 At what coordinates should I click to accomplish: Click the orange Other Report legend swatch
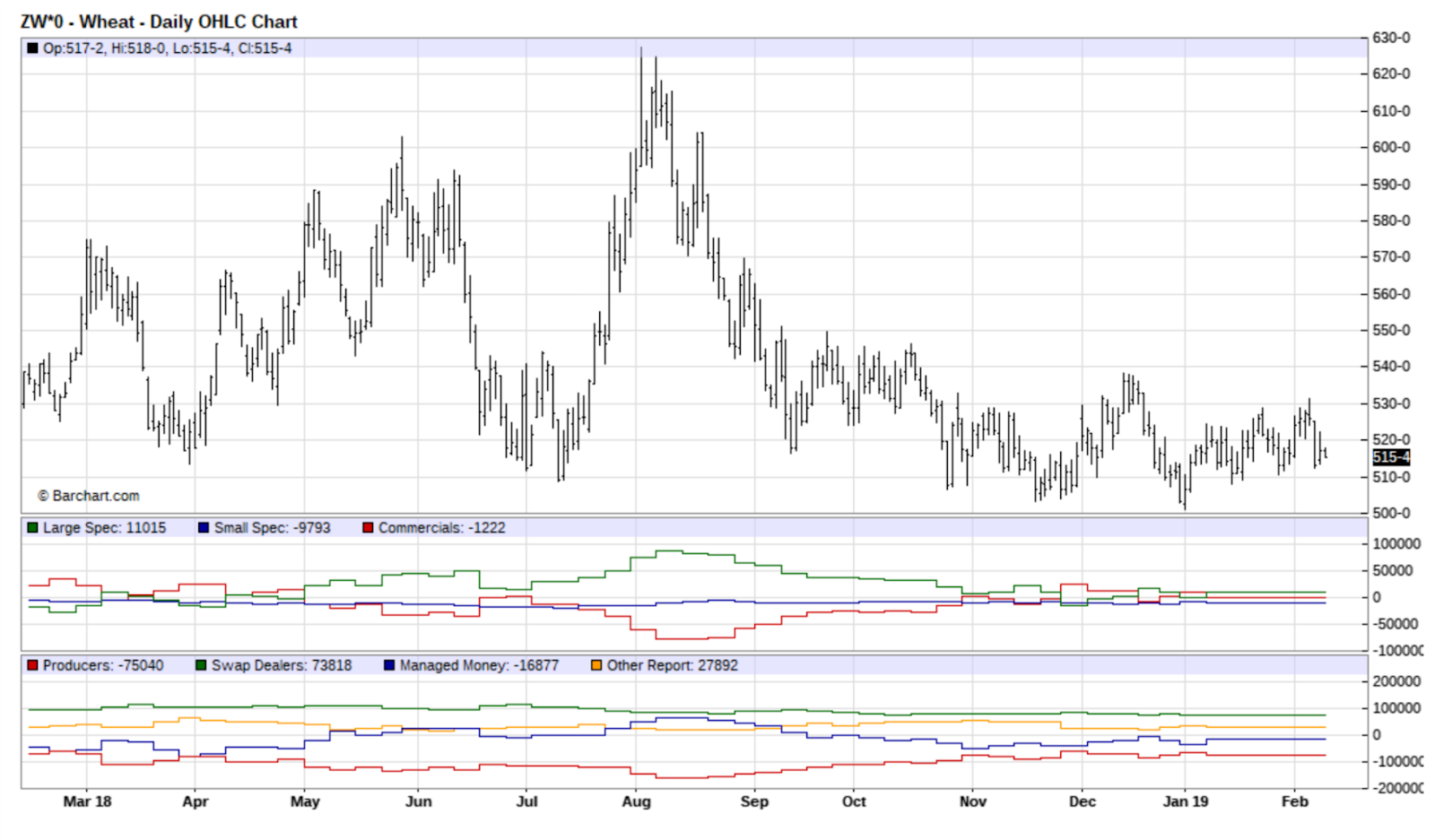[596, 665]
